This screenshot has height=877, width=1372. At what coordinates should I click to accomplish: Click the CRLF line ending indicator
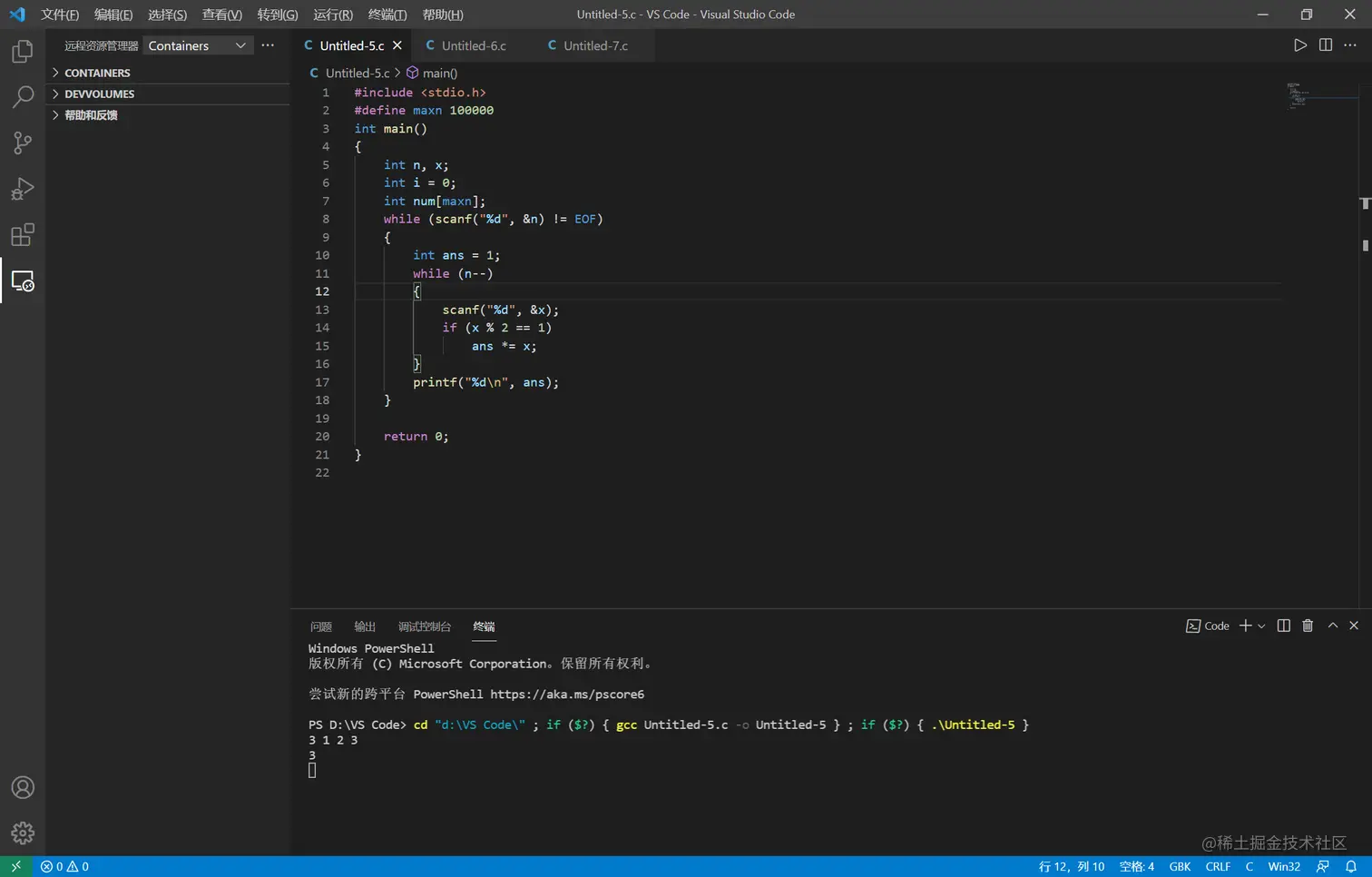tap(1218, 866)
